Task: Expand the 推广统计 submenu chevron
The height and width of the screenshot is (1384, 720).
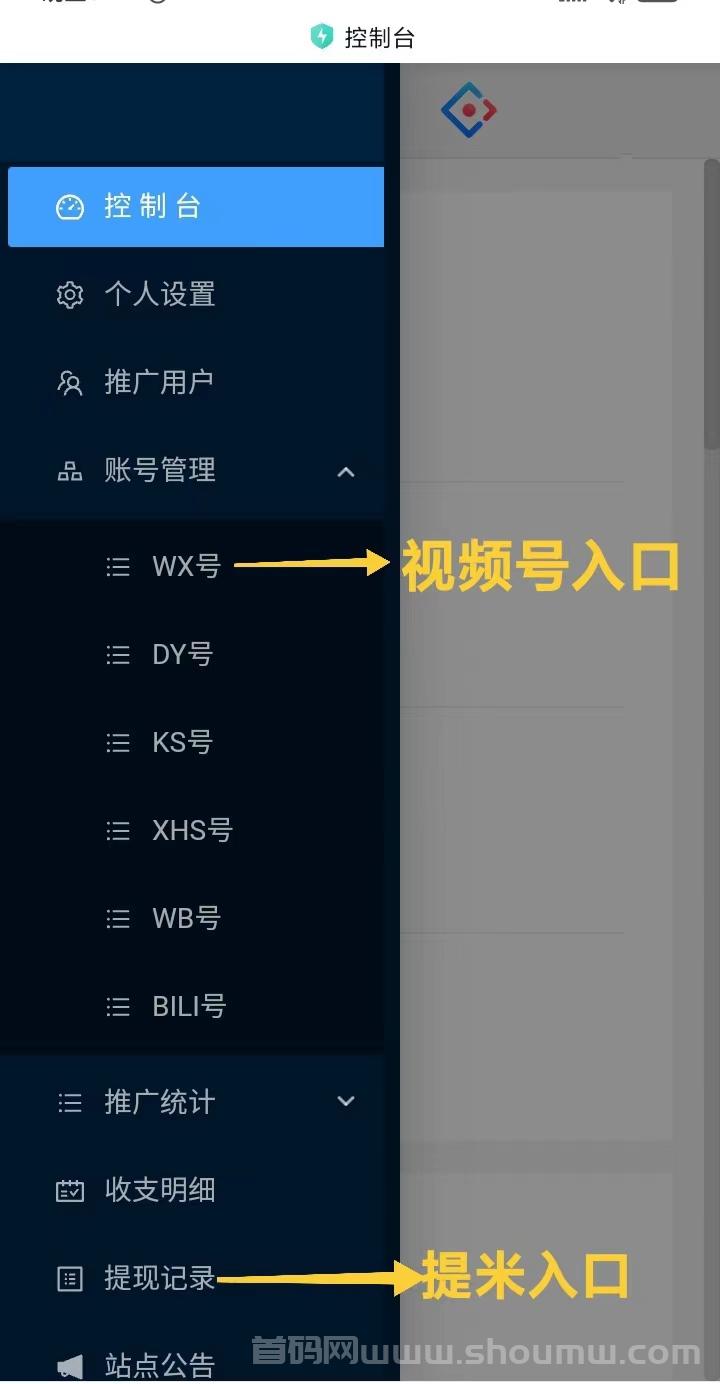Action: (x=346, y=1101)
